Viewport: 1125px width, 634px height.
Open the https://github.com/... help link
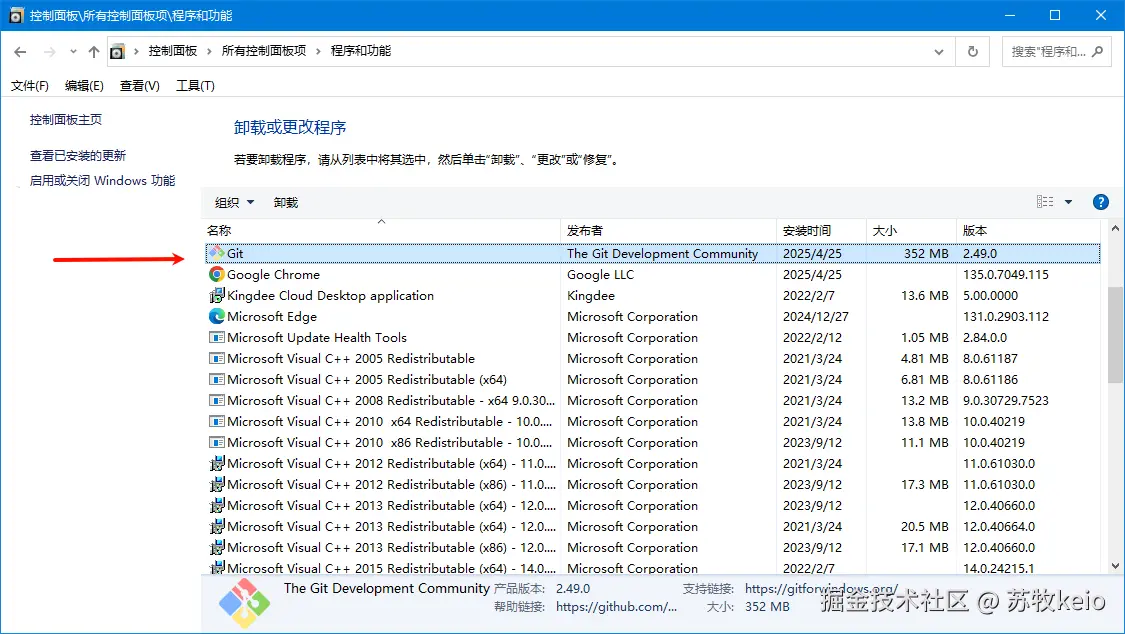click(616, 607)
